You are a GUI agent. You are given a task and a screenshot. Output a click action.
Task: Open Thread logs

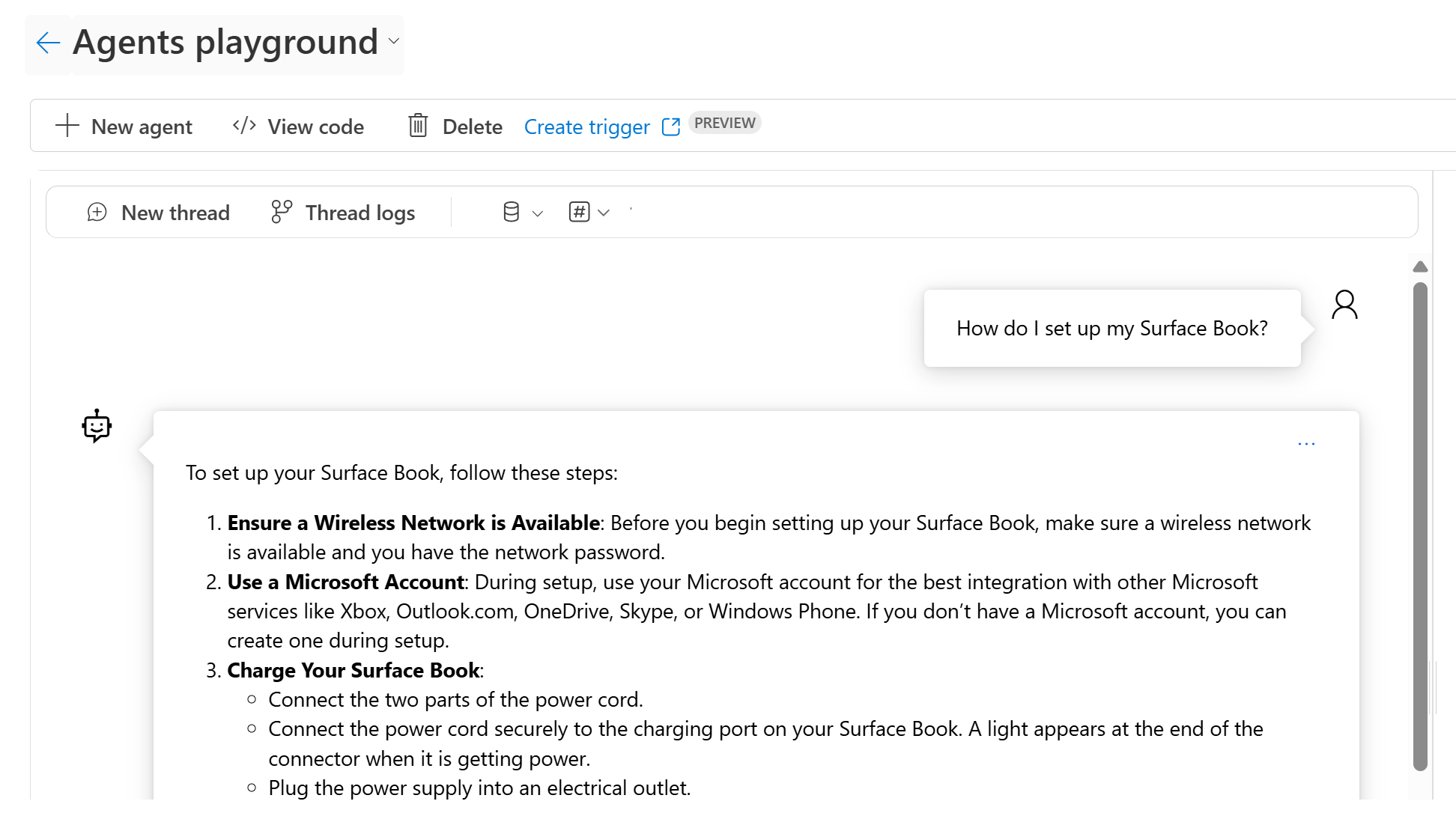coord(360,213)
